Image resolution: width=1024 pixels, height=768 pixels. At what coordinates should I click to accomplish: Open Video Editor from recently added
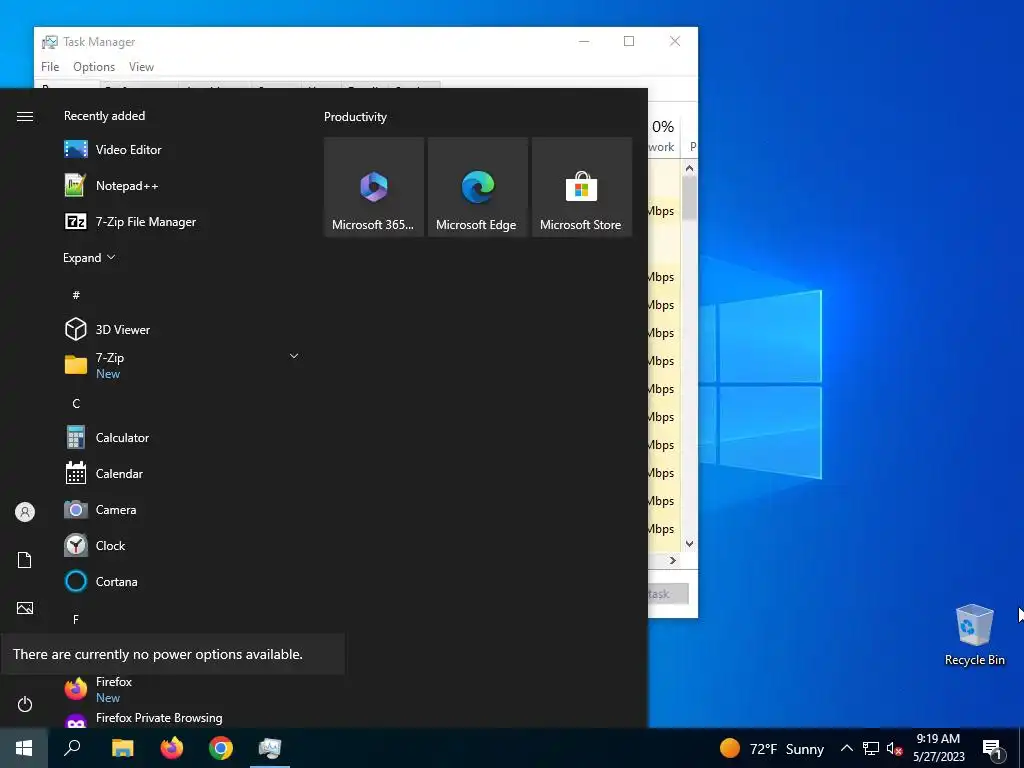(x=182, y=150)
